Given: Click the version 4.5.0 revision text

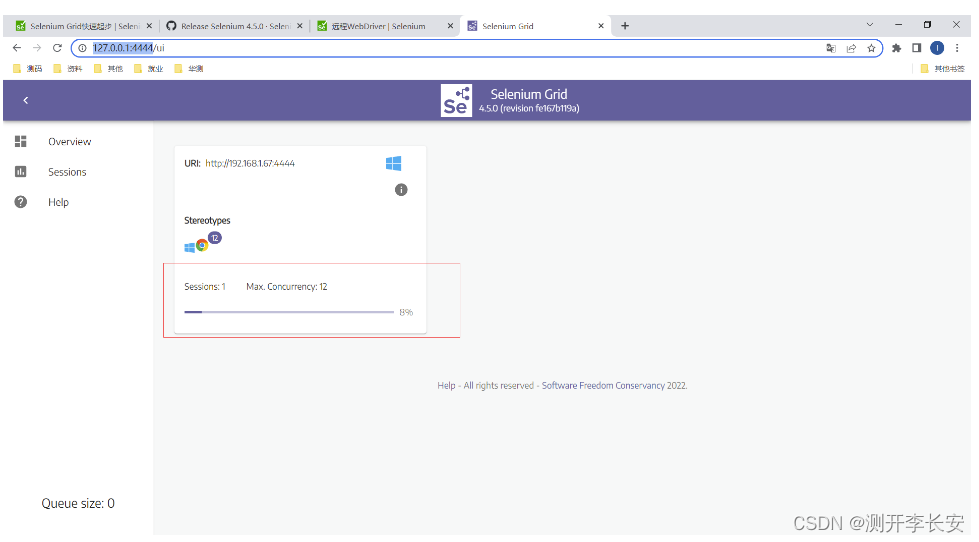Looking at the screenshot, I should coord(529,109).
